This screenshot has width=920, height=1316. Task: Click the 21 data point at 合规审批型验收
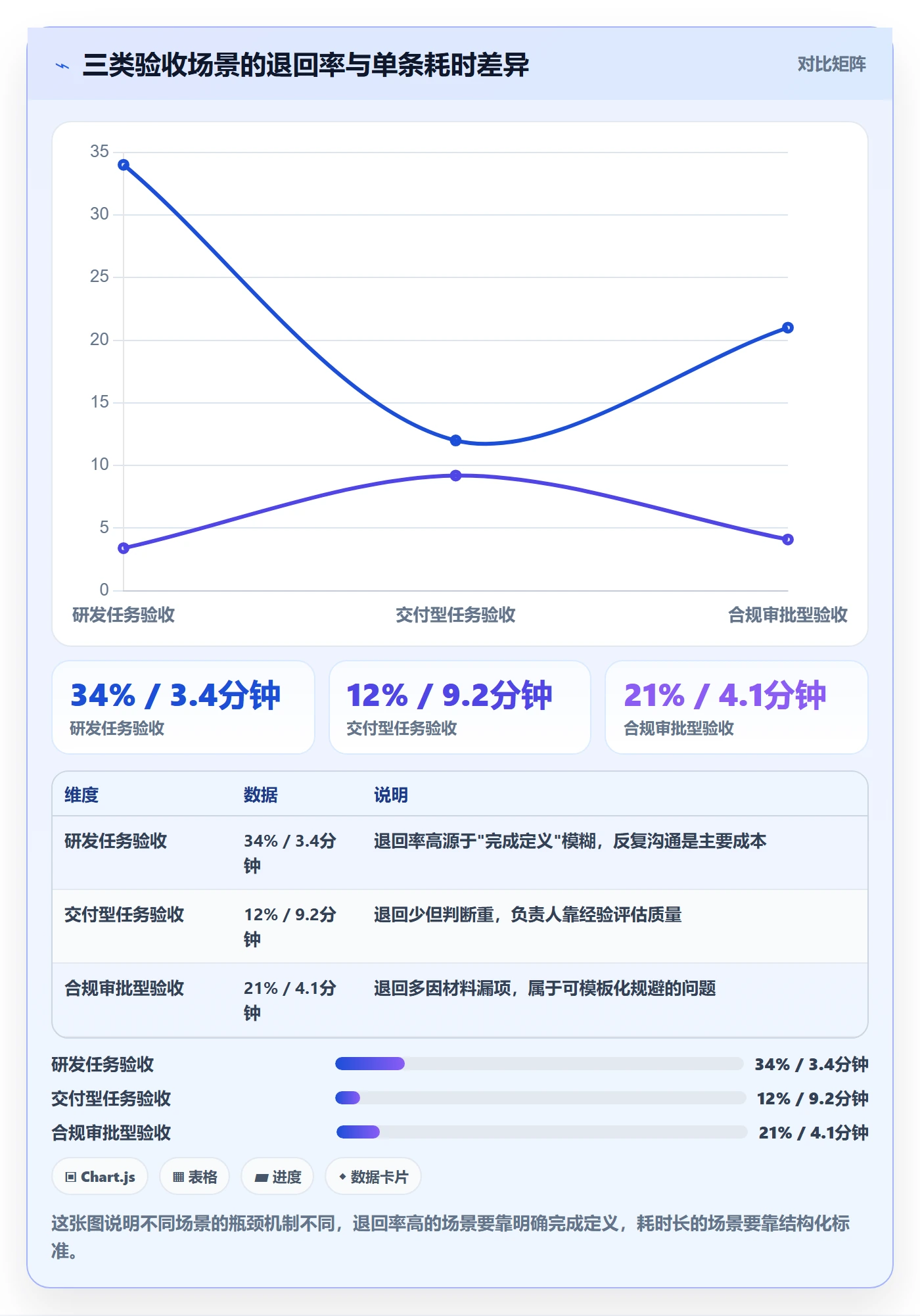point(788,327)
